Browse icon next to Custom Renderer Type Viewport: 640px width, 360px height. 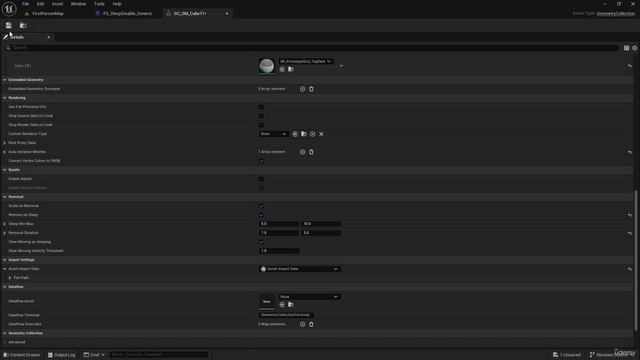304,134
